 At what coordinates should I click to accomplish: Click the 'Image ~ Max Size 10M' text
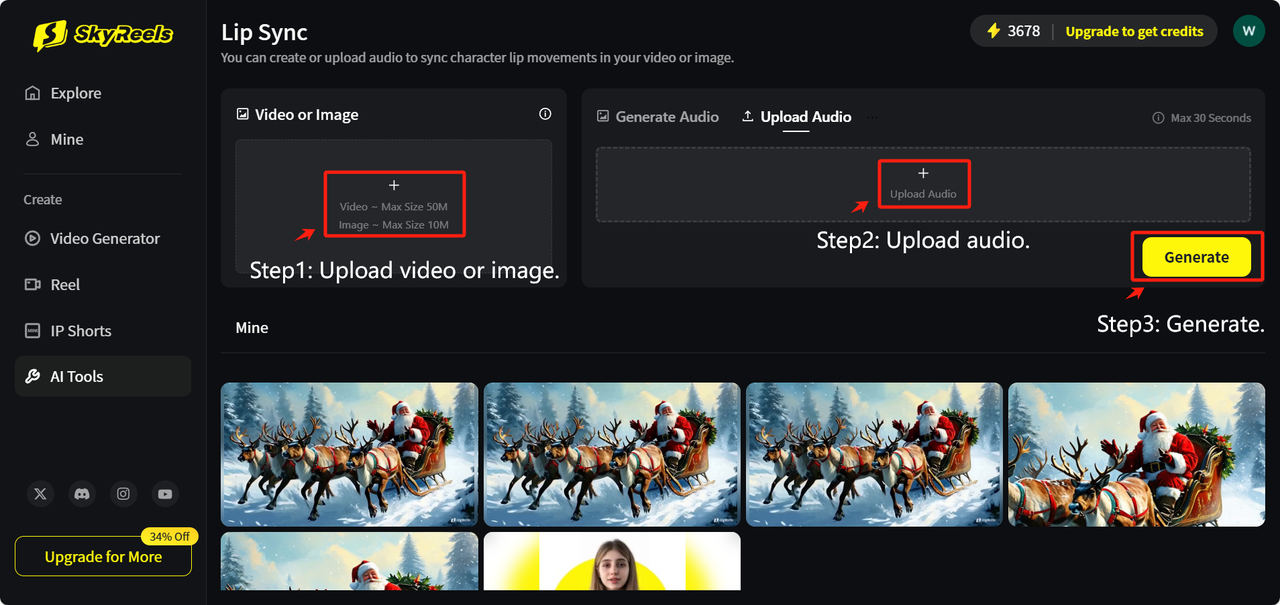[394, 225]
